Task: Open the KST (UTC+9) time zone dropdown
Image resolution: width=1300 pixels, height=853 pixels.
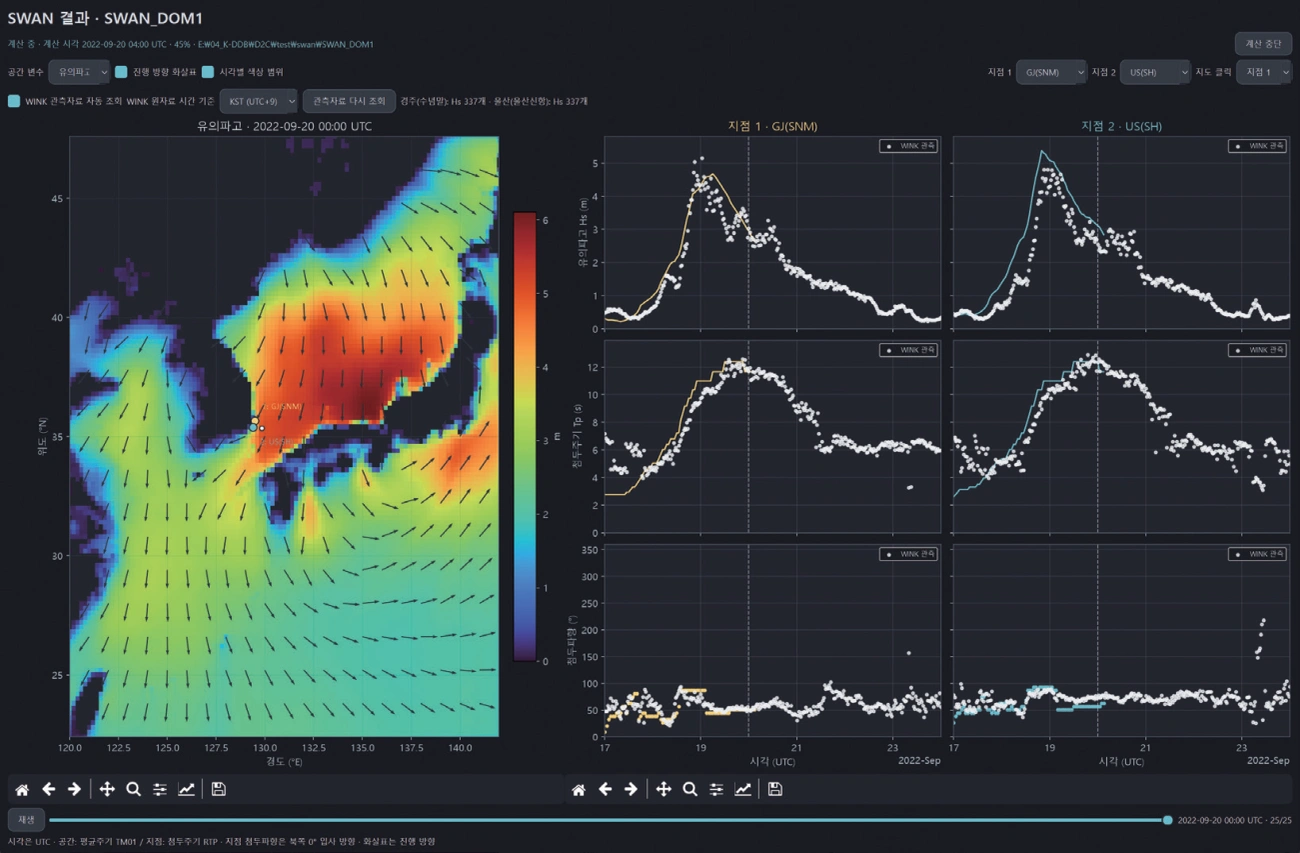Action: pyautogui.click(x=258, y=101)
